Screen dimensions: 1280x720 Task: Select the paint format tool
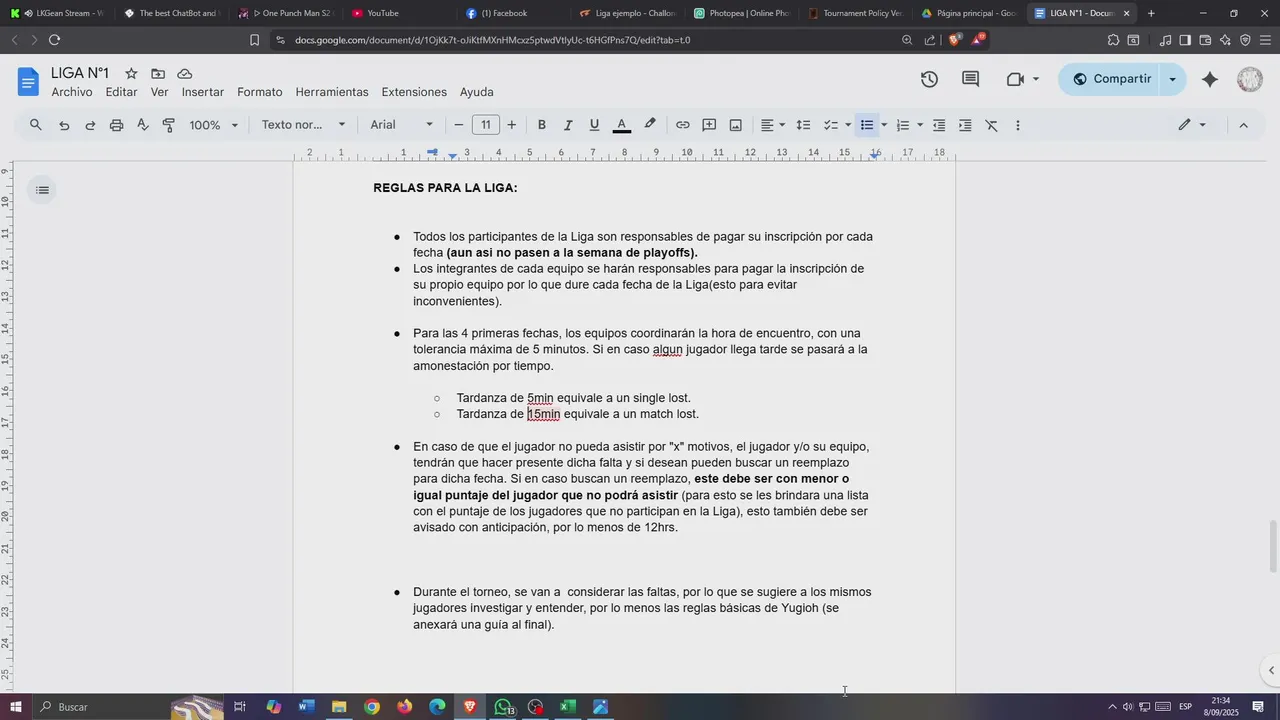(x=168, y=125)
